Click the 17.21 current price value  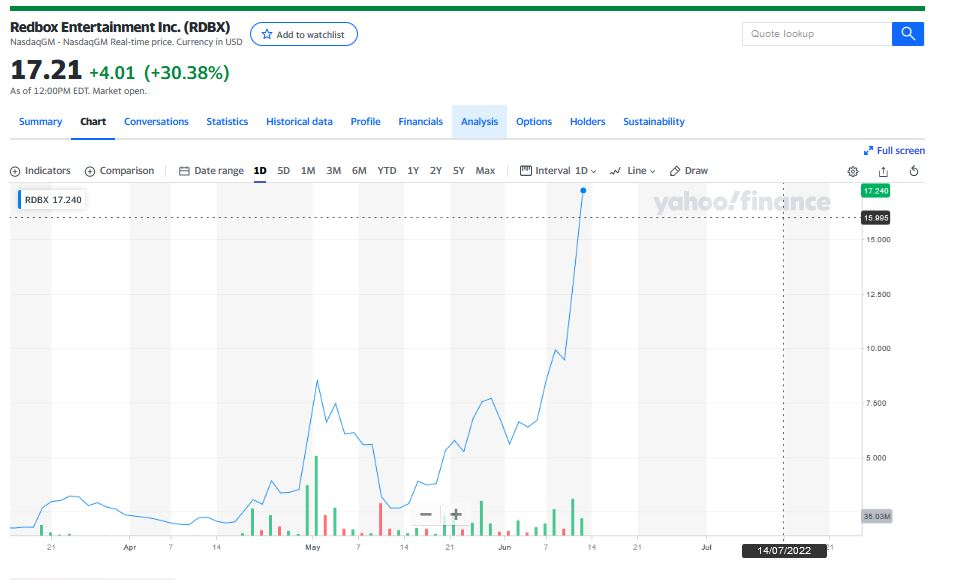point(46,70)
